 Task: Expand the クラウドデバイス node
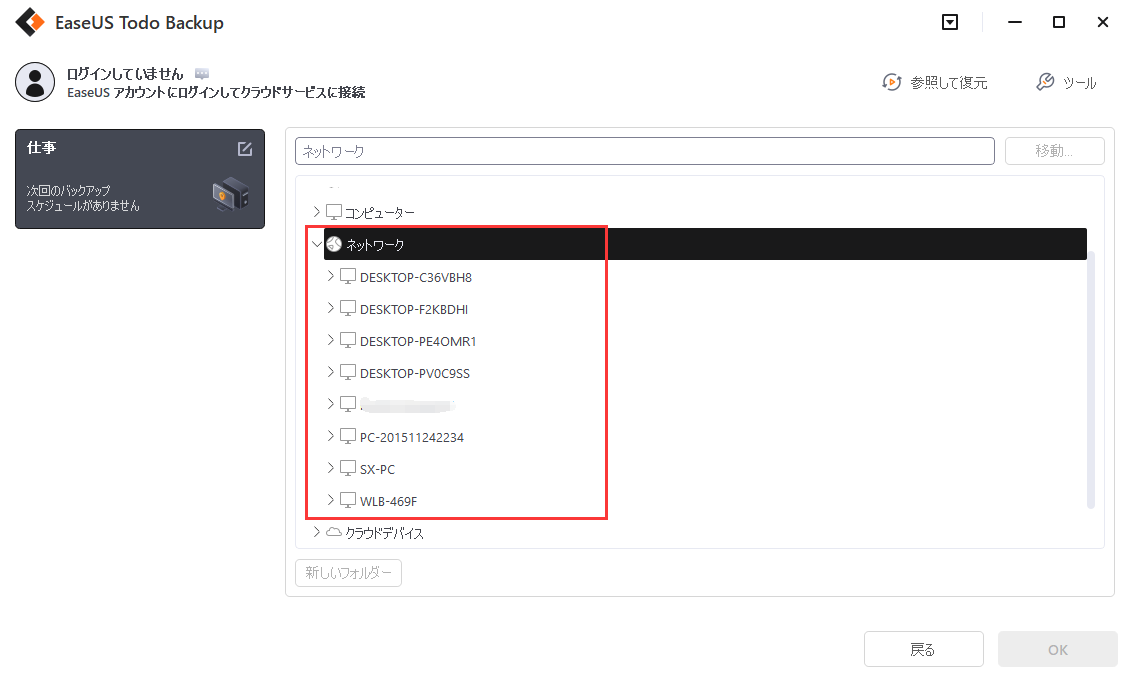pos(317,532)
